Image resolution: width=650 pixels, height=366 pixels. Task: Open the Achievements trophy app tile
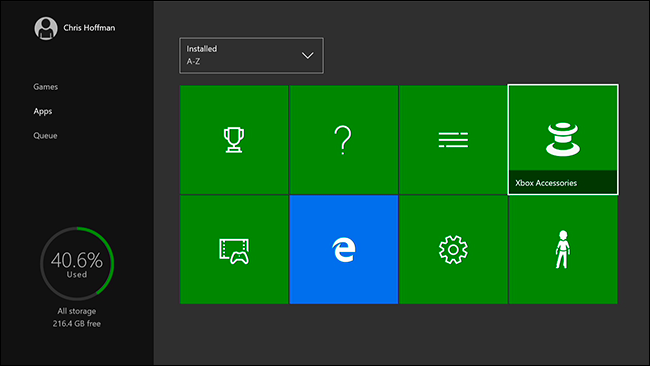click(x=234, y=140)
